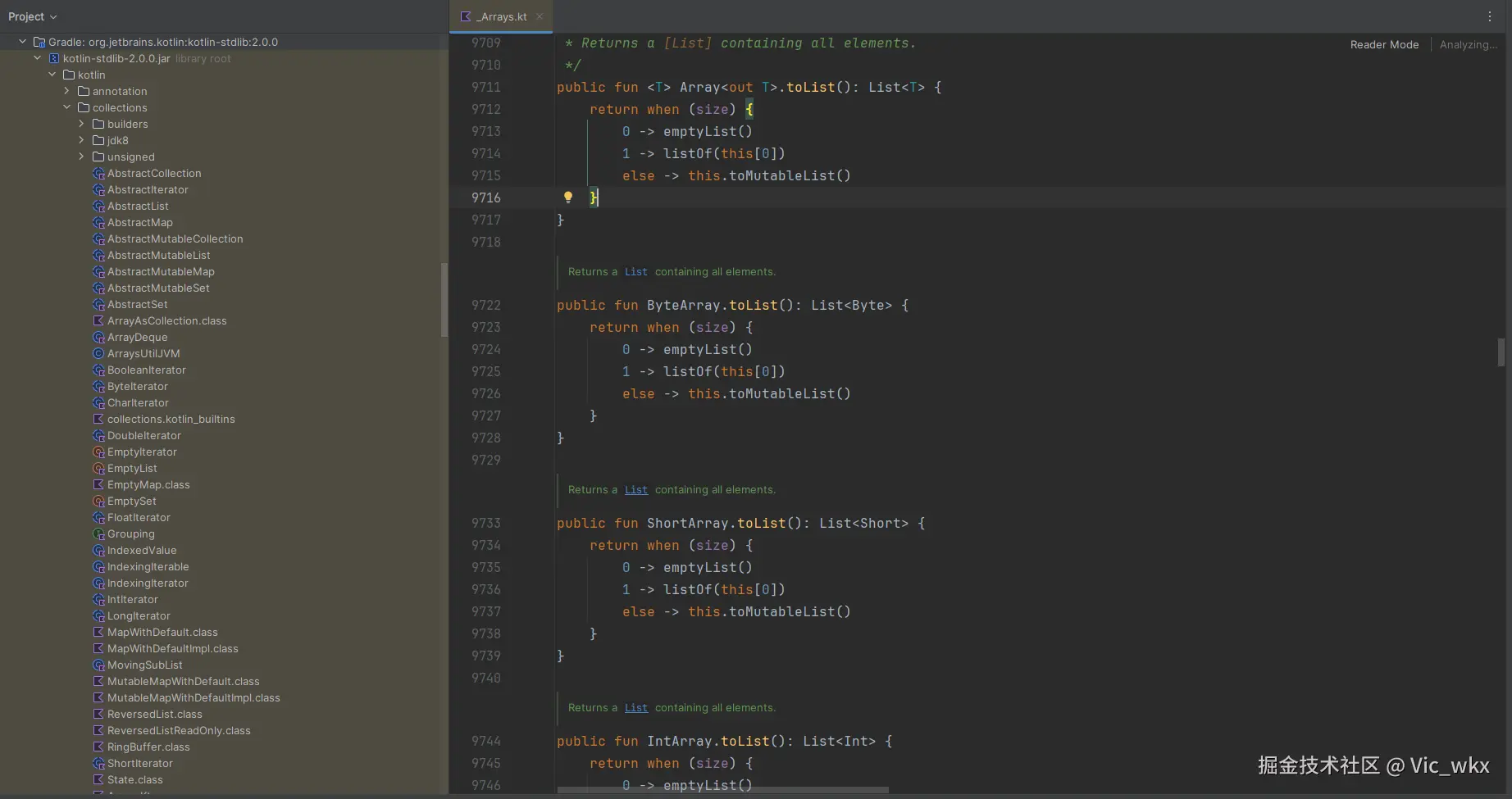Select MutableMapWithDefaultImpl.class file
Image resolution: width=1512 pixels, height=799 pixels.
194,697
